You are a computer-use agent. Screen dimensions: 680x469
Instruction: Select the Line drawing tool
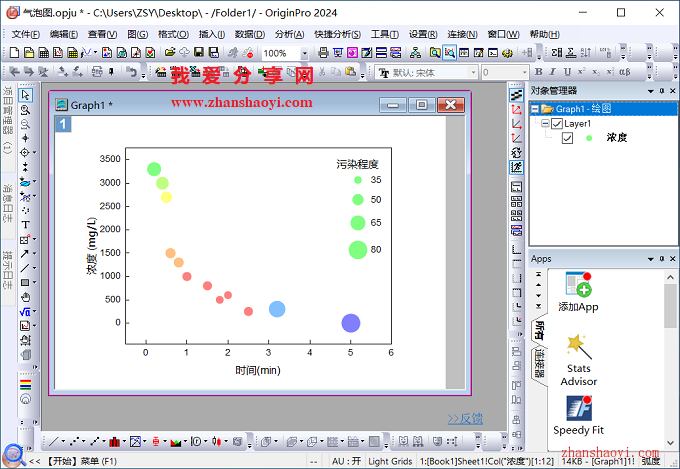(x=25, y=268)
